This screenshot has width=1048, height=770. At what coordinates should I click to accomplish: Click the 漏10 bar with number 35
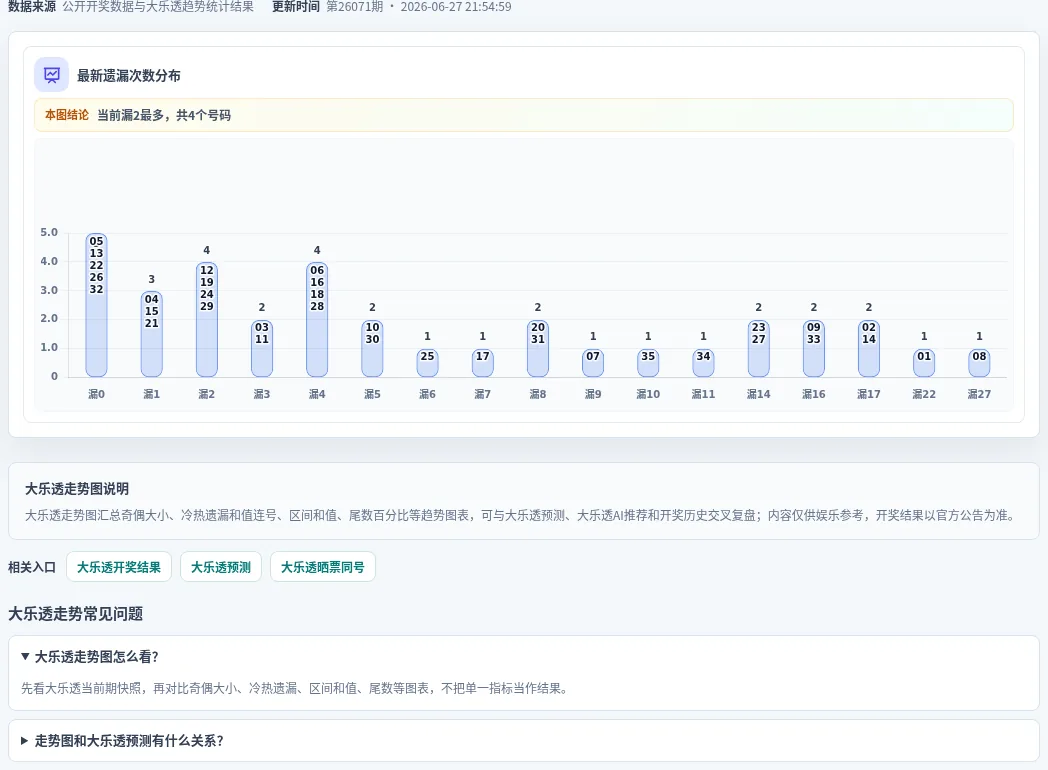648,363
